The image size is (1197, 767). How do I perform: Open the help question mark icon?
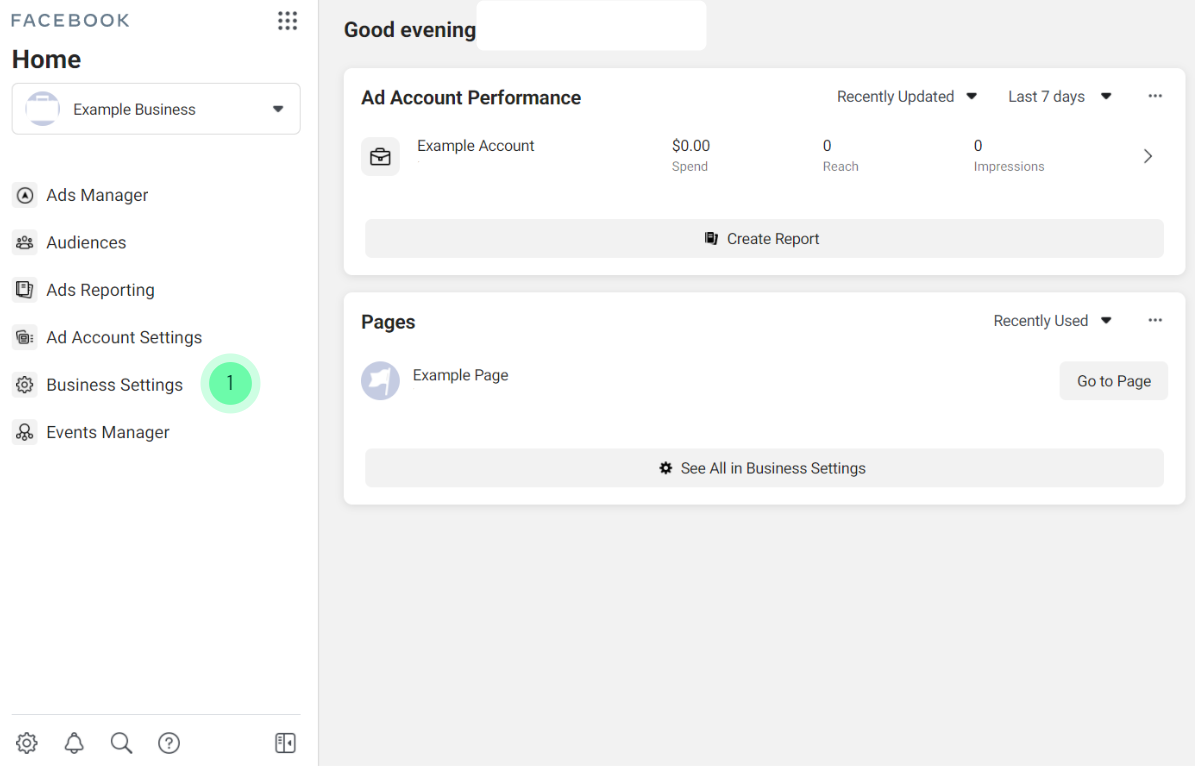click(x=169, y=743)
